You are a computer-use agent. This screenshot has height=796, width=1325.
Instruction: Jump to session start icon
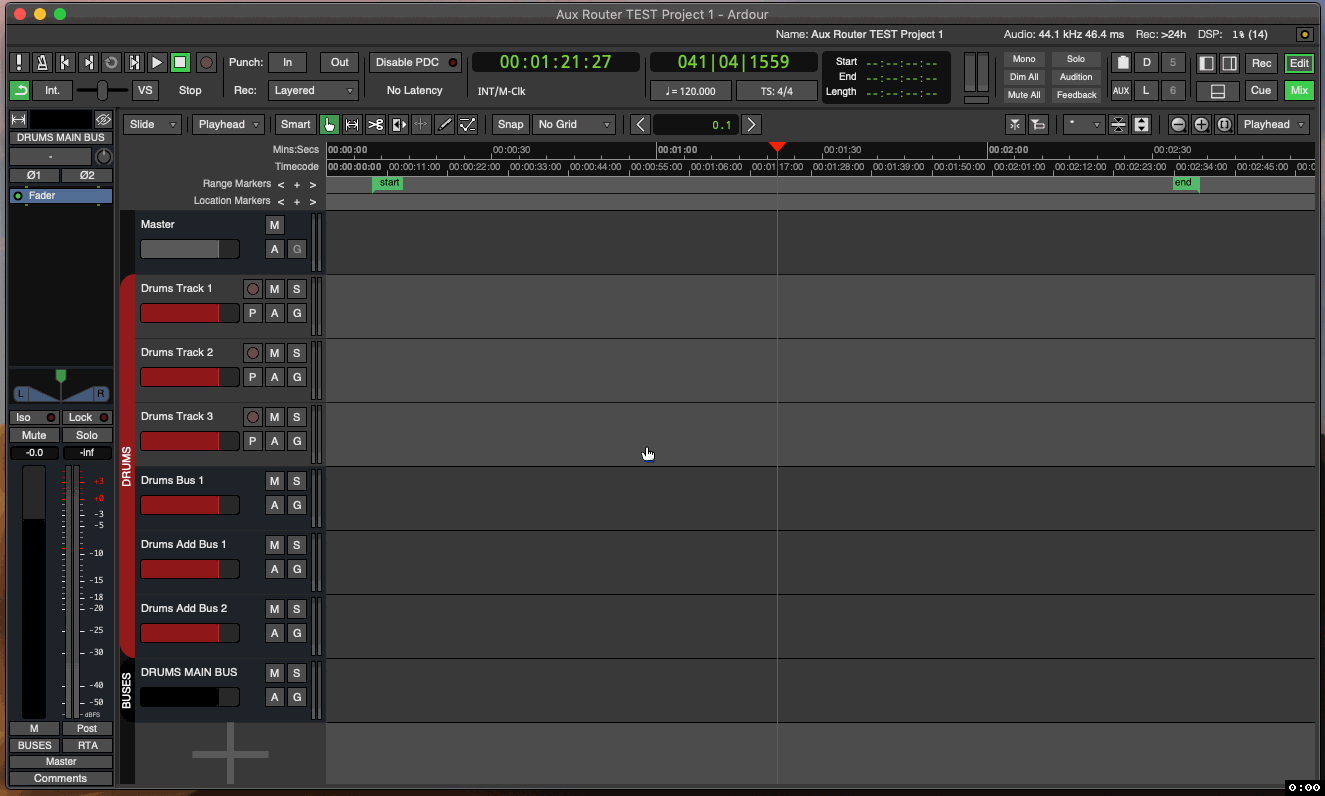pos(65,62)
